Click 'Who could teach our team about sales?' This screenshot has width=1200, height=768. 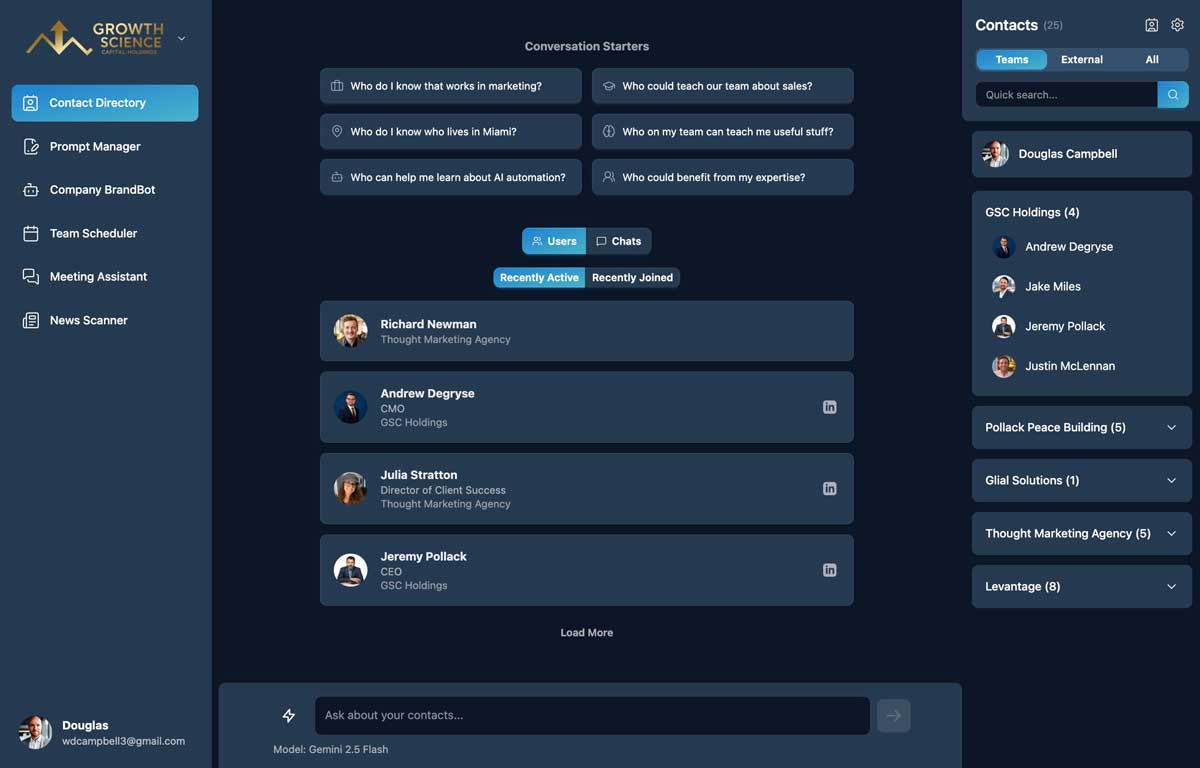723,86
